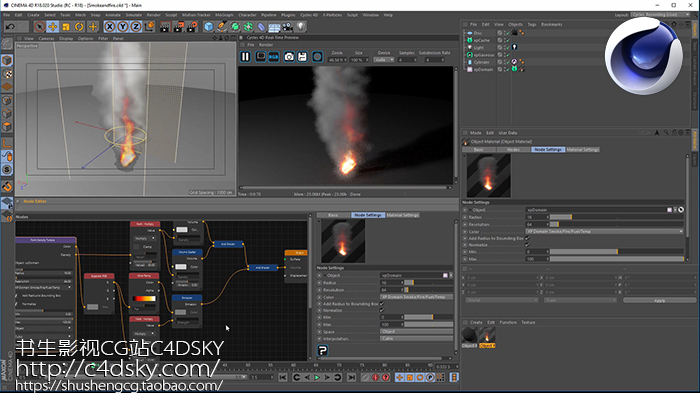Select the Disc object in Object Manager

[x=478, y=33]
